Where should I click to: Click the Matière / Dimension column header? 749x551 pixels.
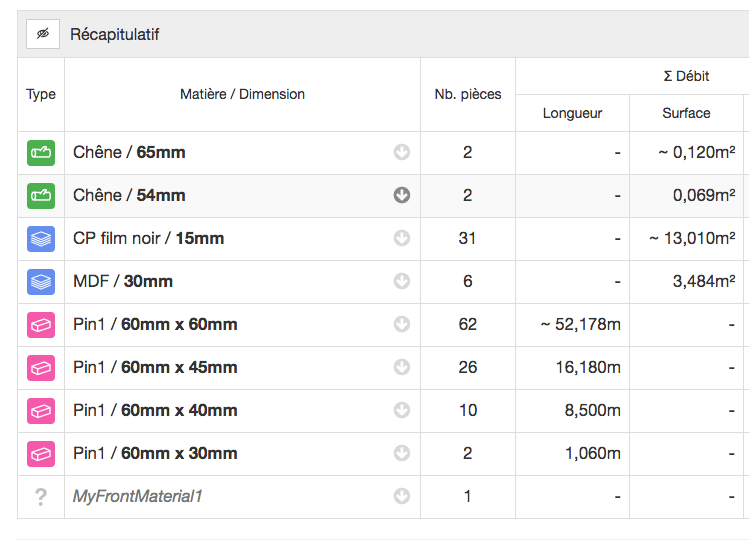(242, 94)
